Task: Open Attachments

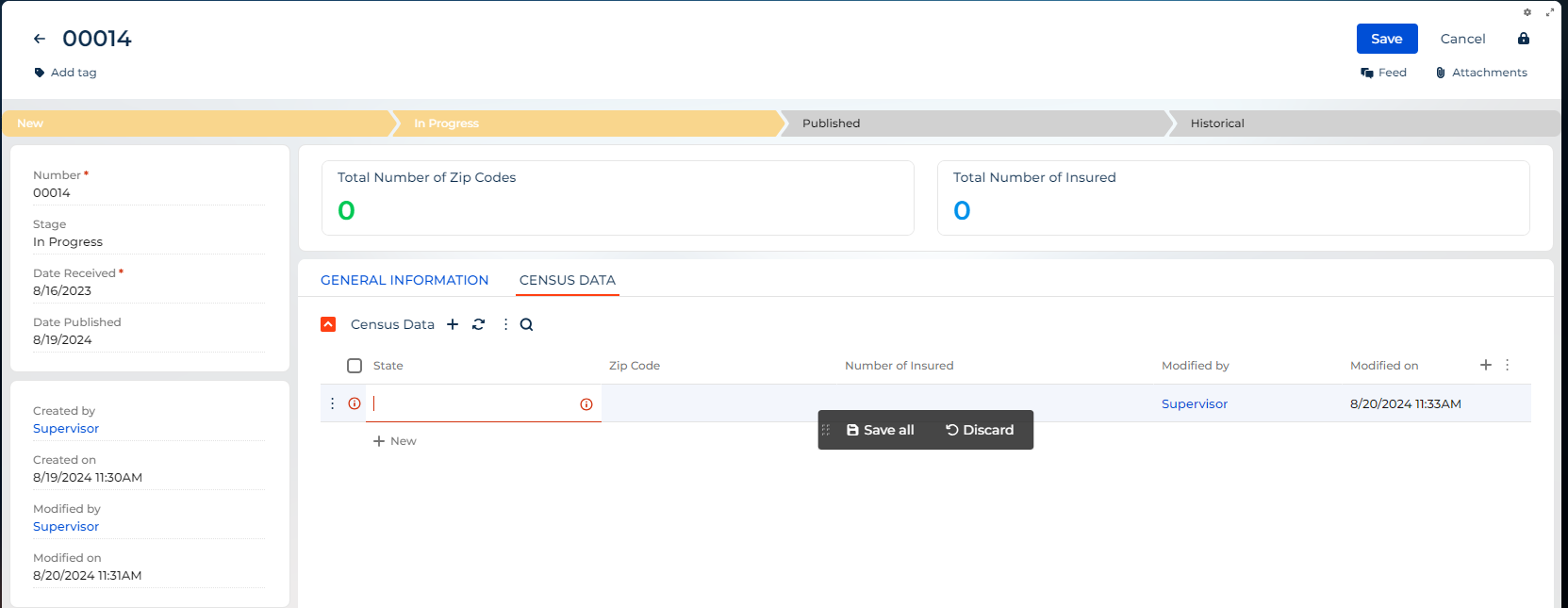Action: (x=1481, y=73)
